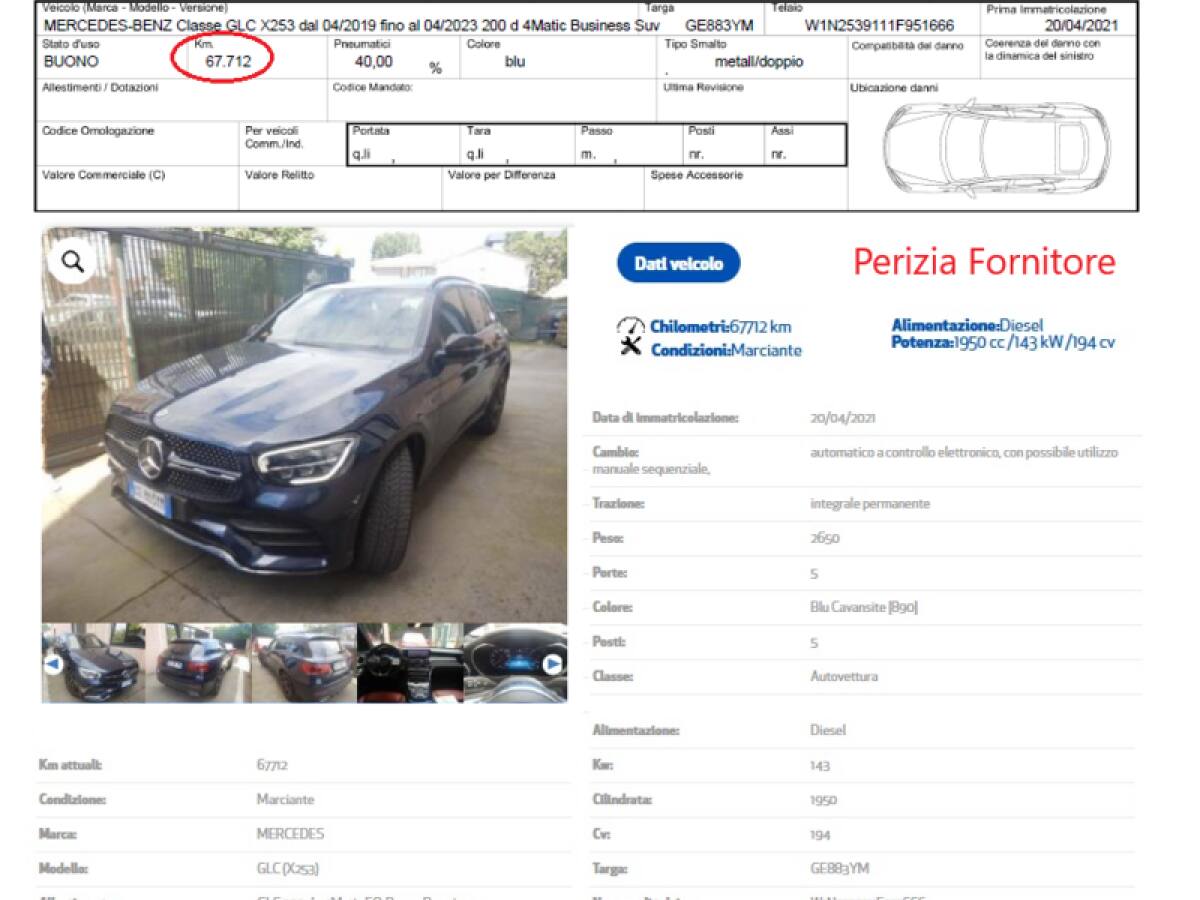This screenshot has width=1200, height=900.
Task: Select the second thumbnail showing rear of car
Action: coord(197,664)
